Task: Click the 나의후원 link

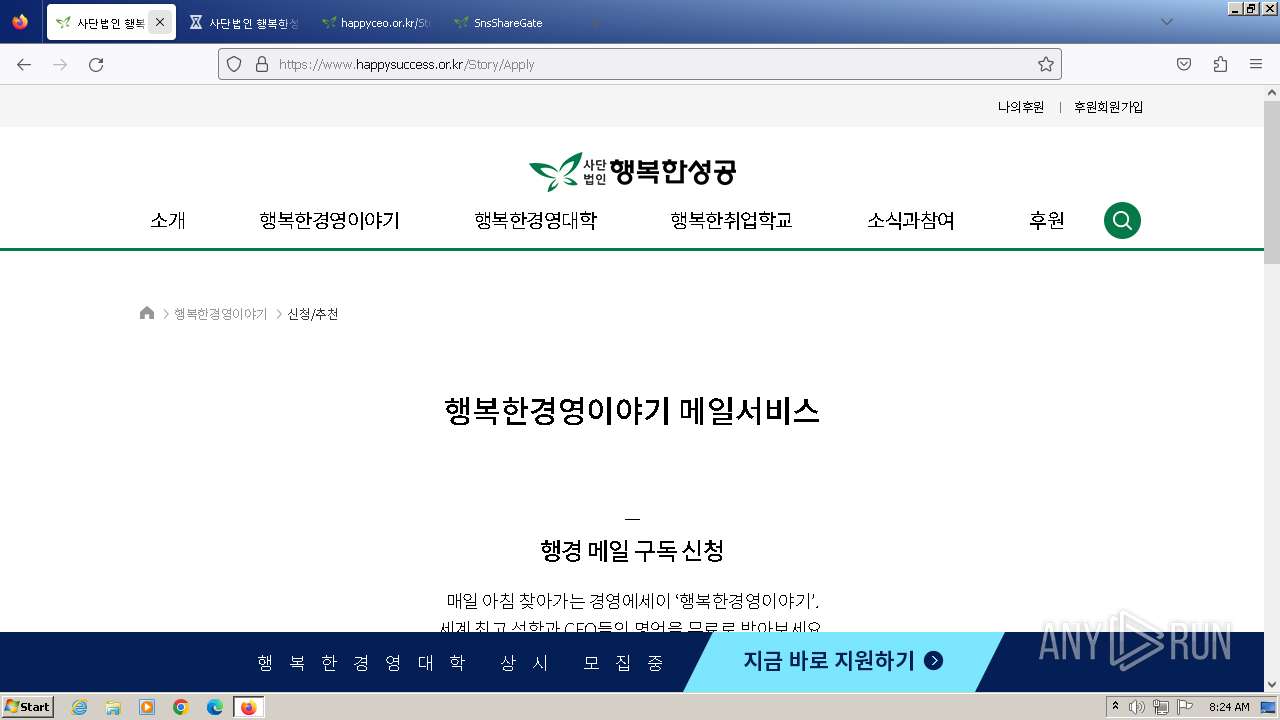Action: pyautogui.click(x=1021, y=107)
